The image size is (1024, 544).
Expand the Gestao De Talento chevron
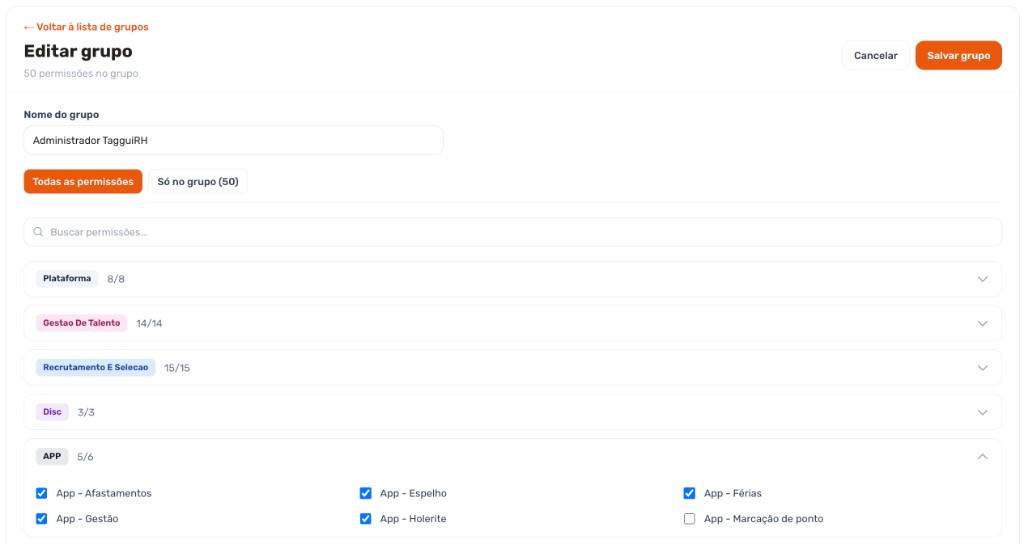[x=982, y=323]
